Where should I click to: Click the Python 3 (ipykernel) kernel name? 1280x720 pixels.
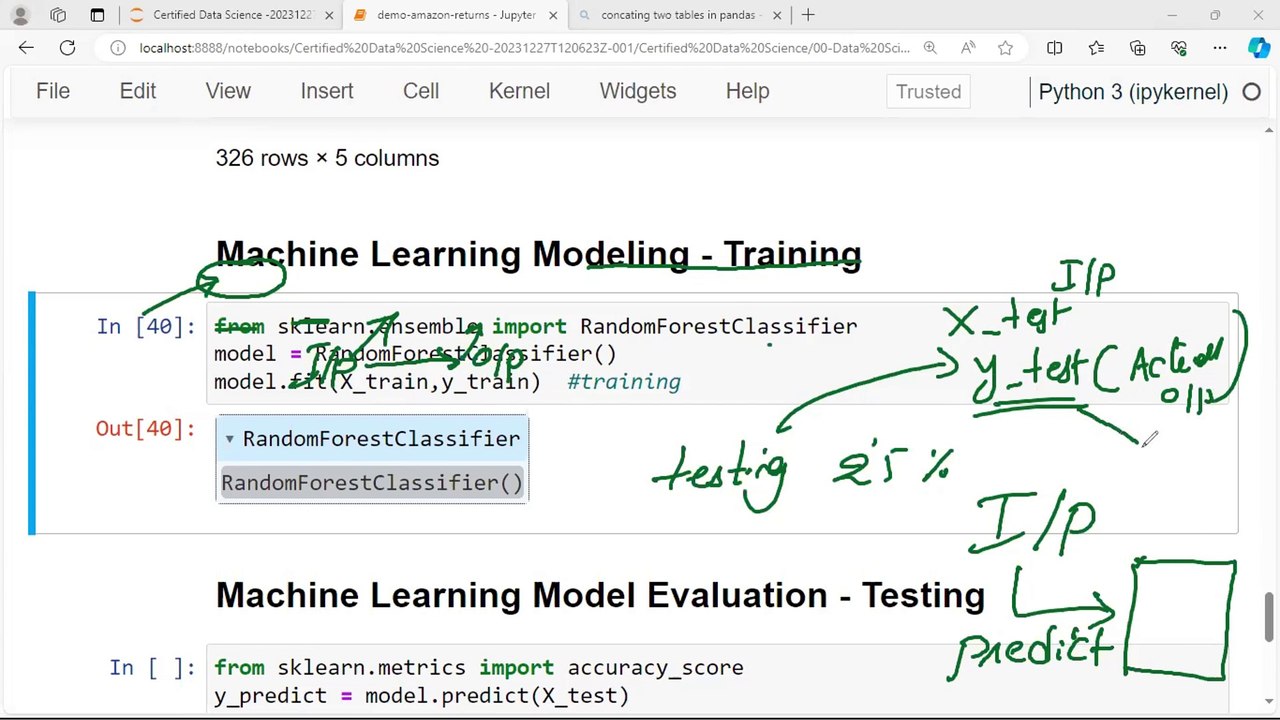click(x=1133, y=92)
